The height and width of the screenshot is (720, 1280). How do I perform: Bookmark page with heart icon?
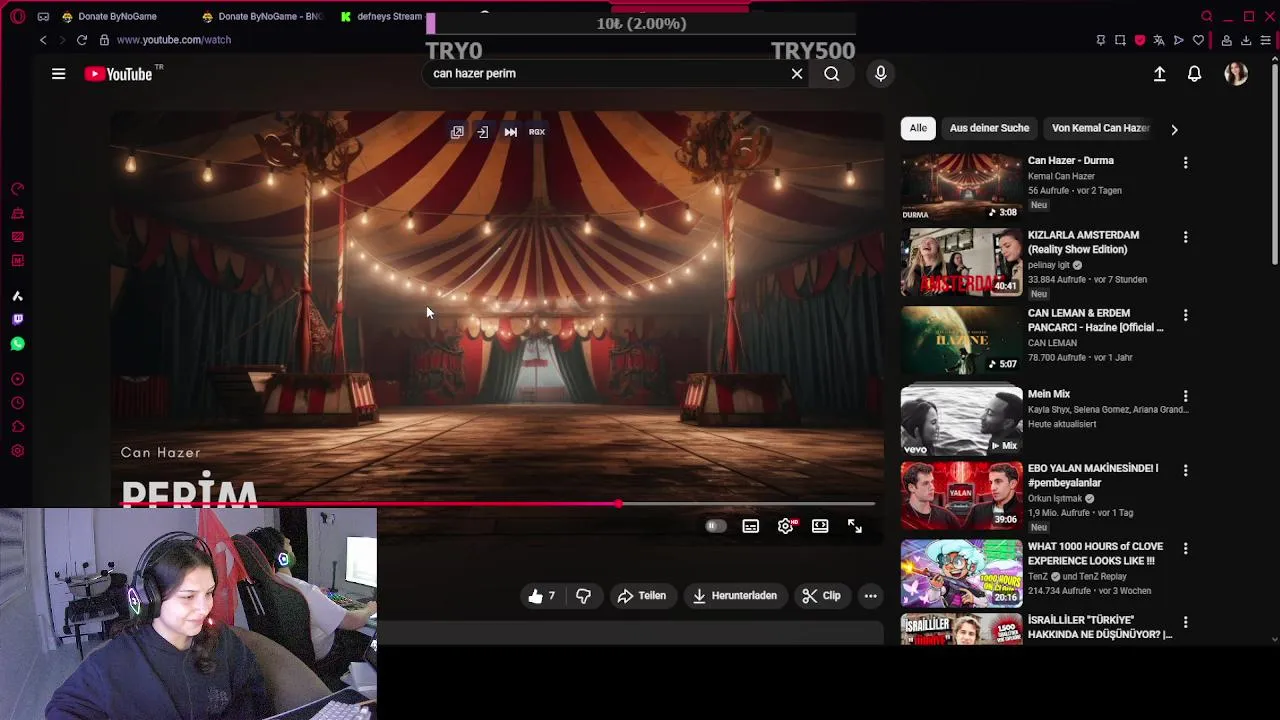[x=1198, y=40]
